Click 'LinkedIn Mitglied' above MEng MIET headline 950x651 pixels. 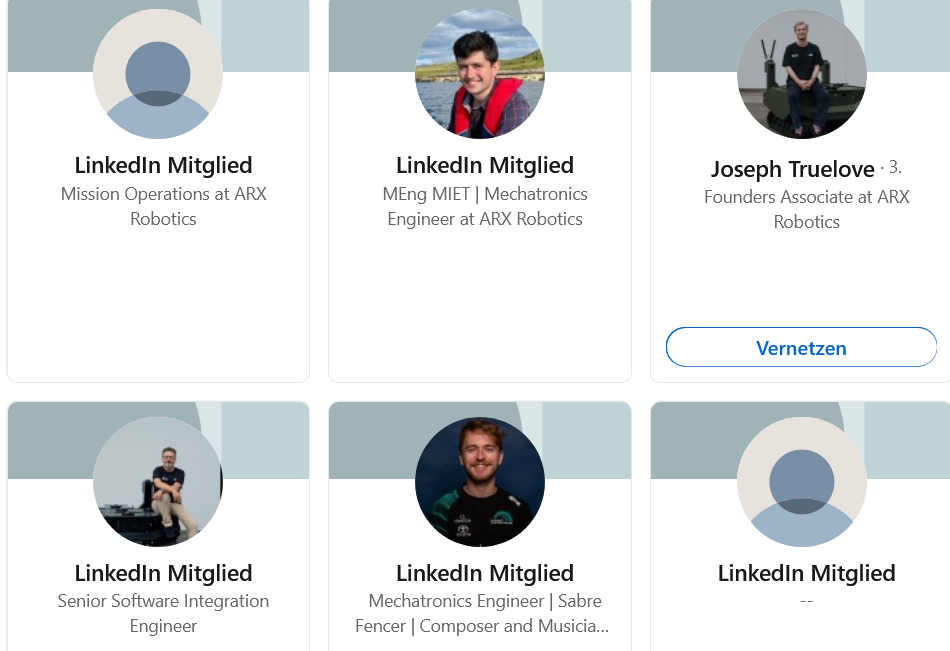click(x=485, y=165)
